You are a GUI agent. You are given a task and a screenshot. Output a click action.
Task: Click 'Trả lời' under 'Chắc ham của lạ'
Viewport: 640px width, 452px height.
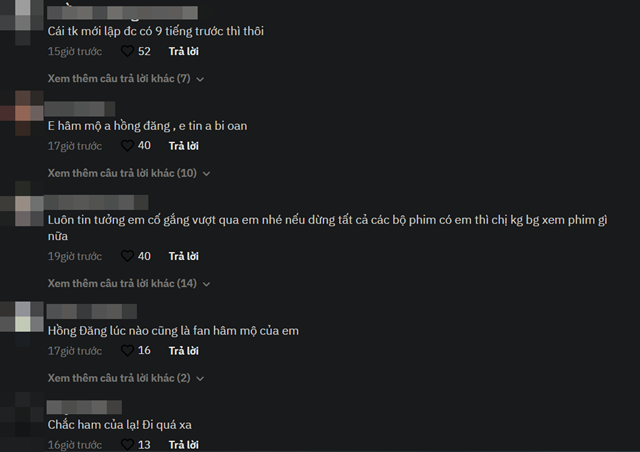[184, 445]
